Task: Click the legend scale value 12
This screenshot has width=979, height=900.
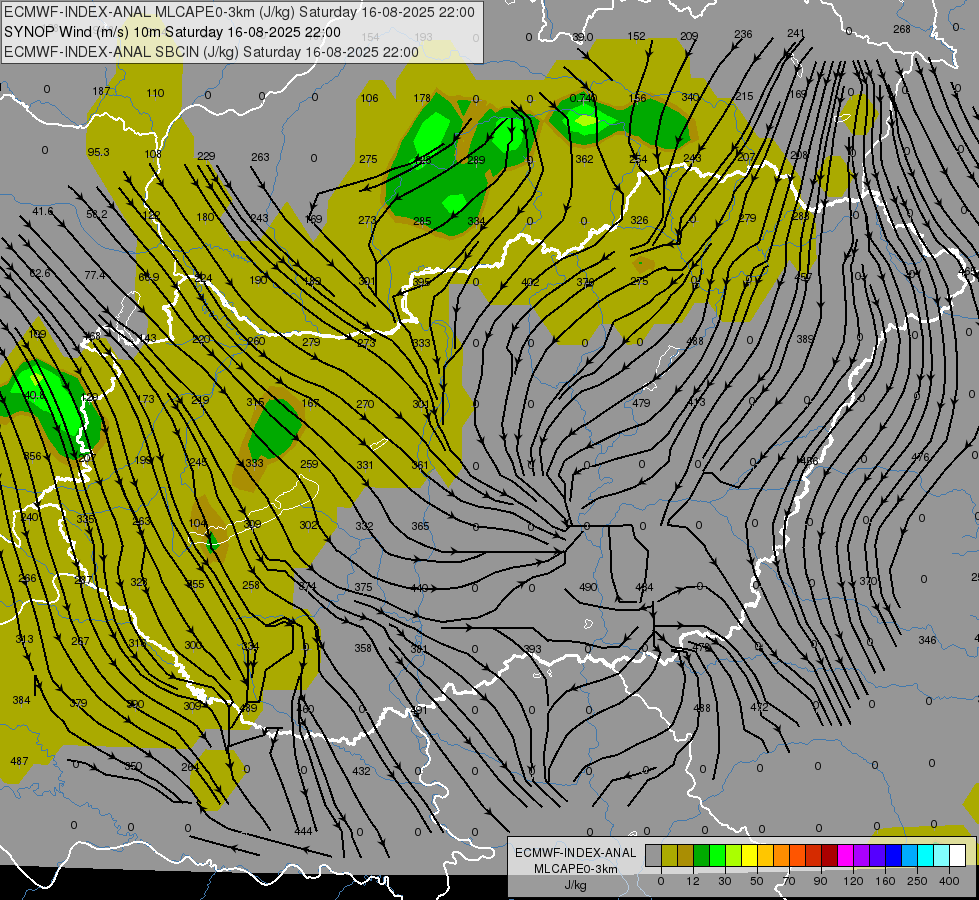Action: pyautogui.click(x=692, y=881)
